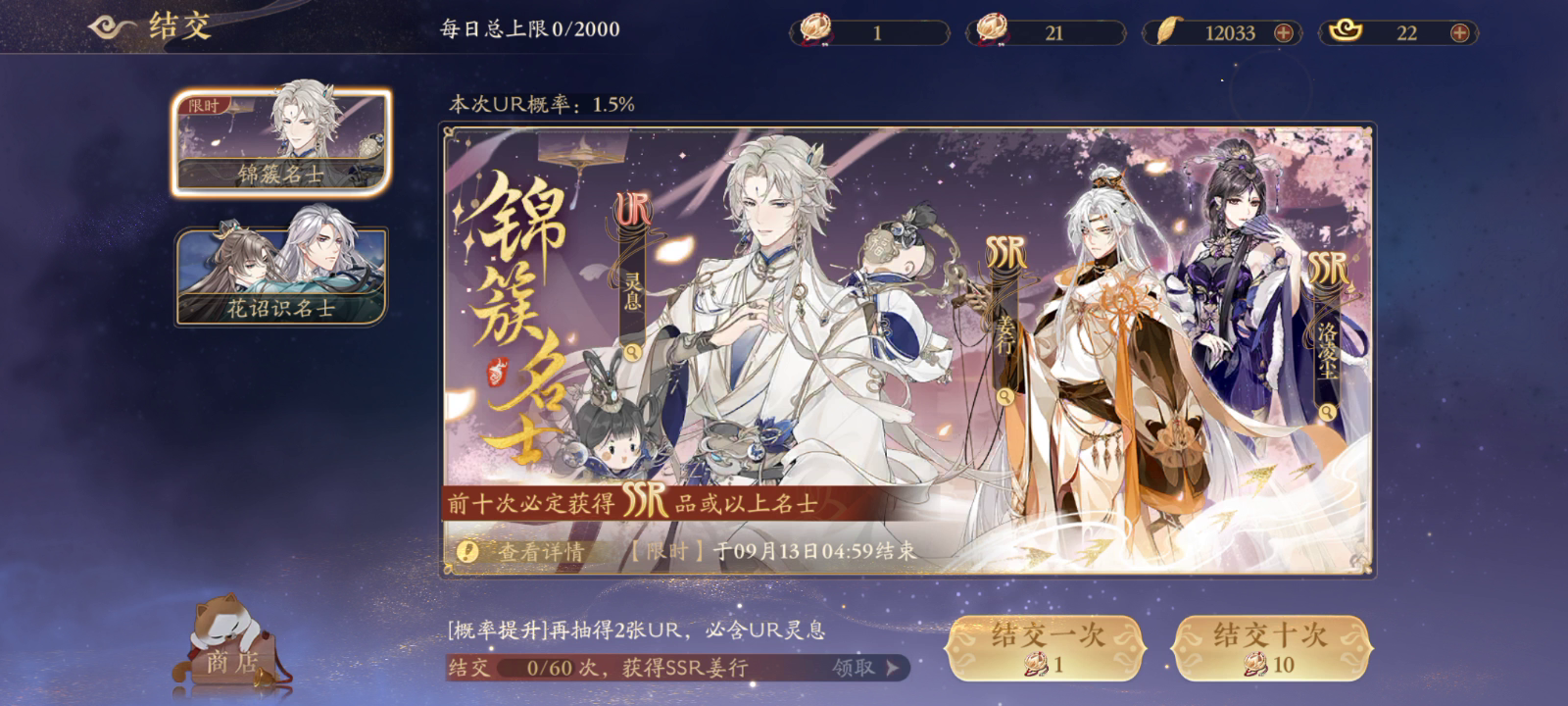Inspect SSR 洛凌尘 magnifier icon

coord(1327,413)
